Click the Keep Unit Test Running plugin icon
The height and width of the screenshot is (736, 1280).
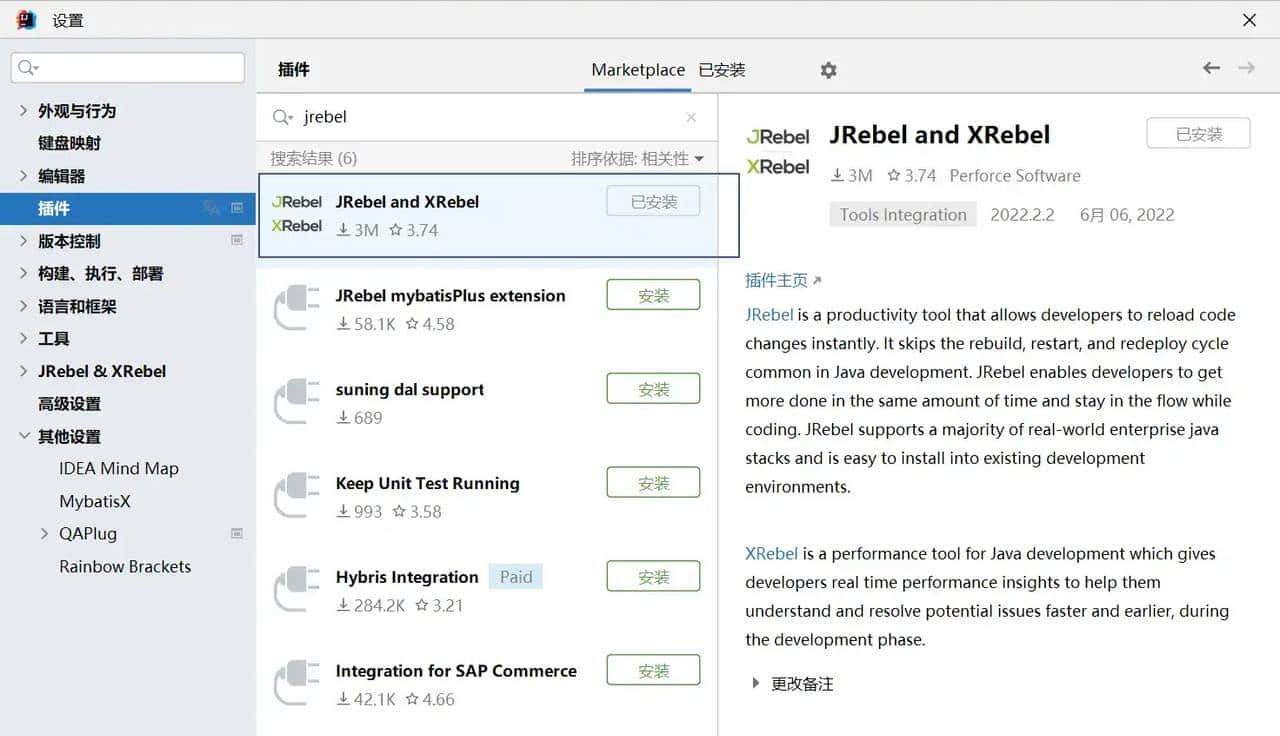(297, 496)
